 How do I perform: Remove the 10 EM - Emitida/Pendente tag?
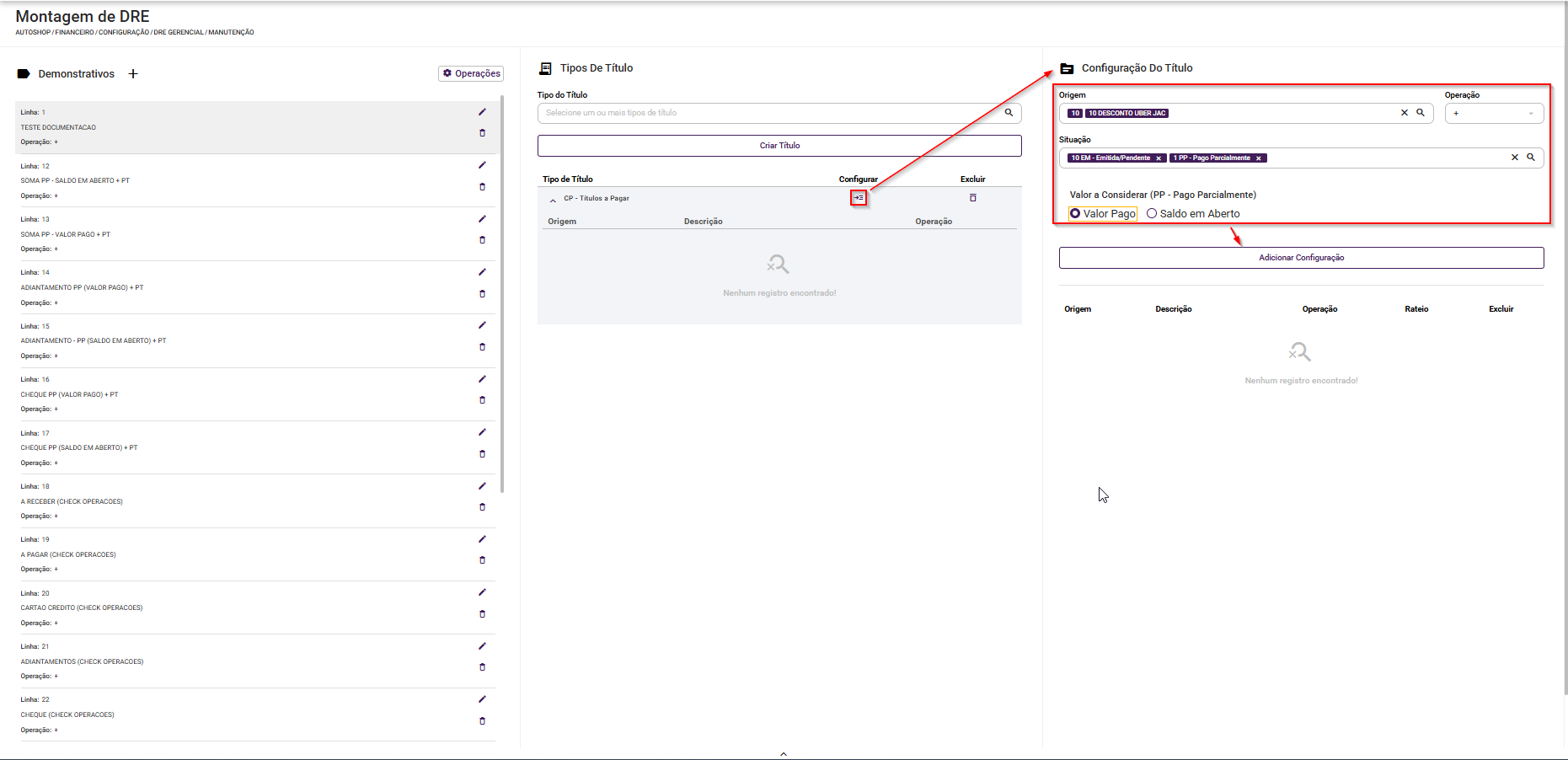click(x=1159, y=158)
